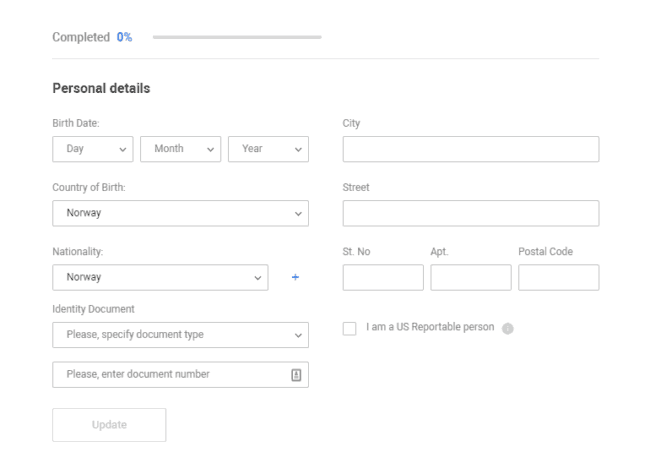650x474 pixels.
Task: Open the Nationality dropdown showing Norway
Action: coord(160,277)
